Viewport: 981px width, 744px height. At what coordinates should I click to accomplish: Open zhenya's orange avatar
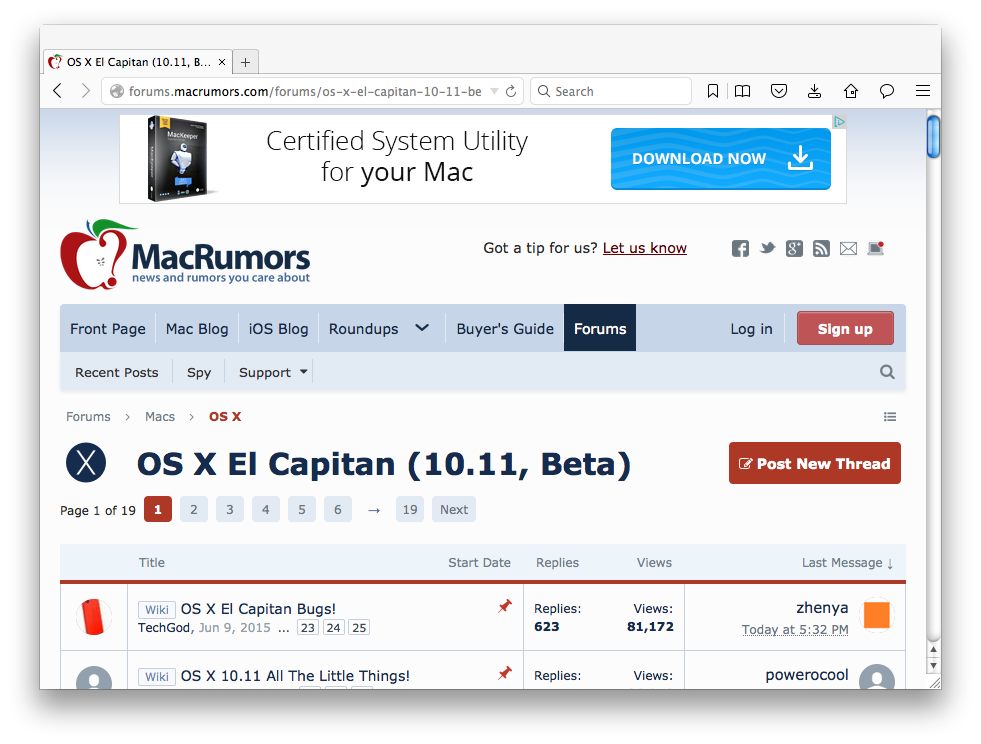[x=877, y=615]
